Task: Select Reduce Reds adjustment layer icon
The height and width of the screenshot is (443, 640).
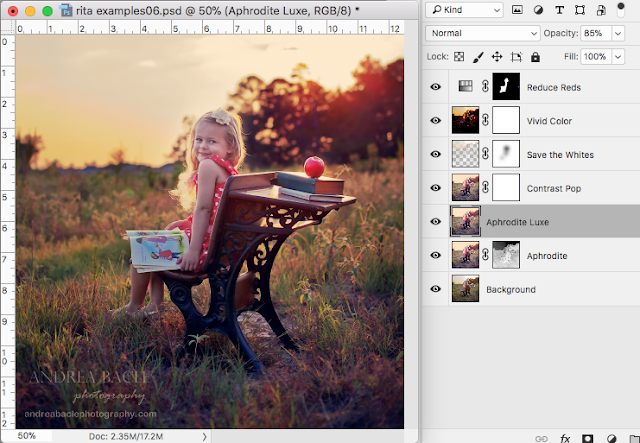Action: pos(465,86)
